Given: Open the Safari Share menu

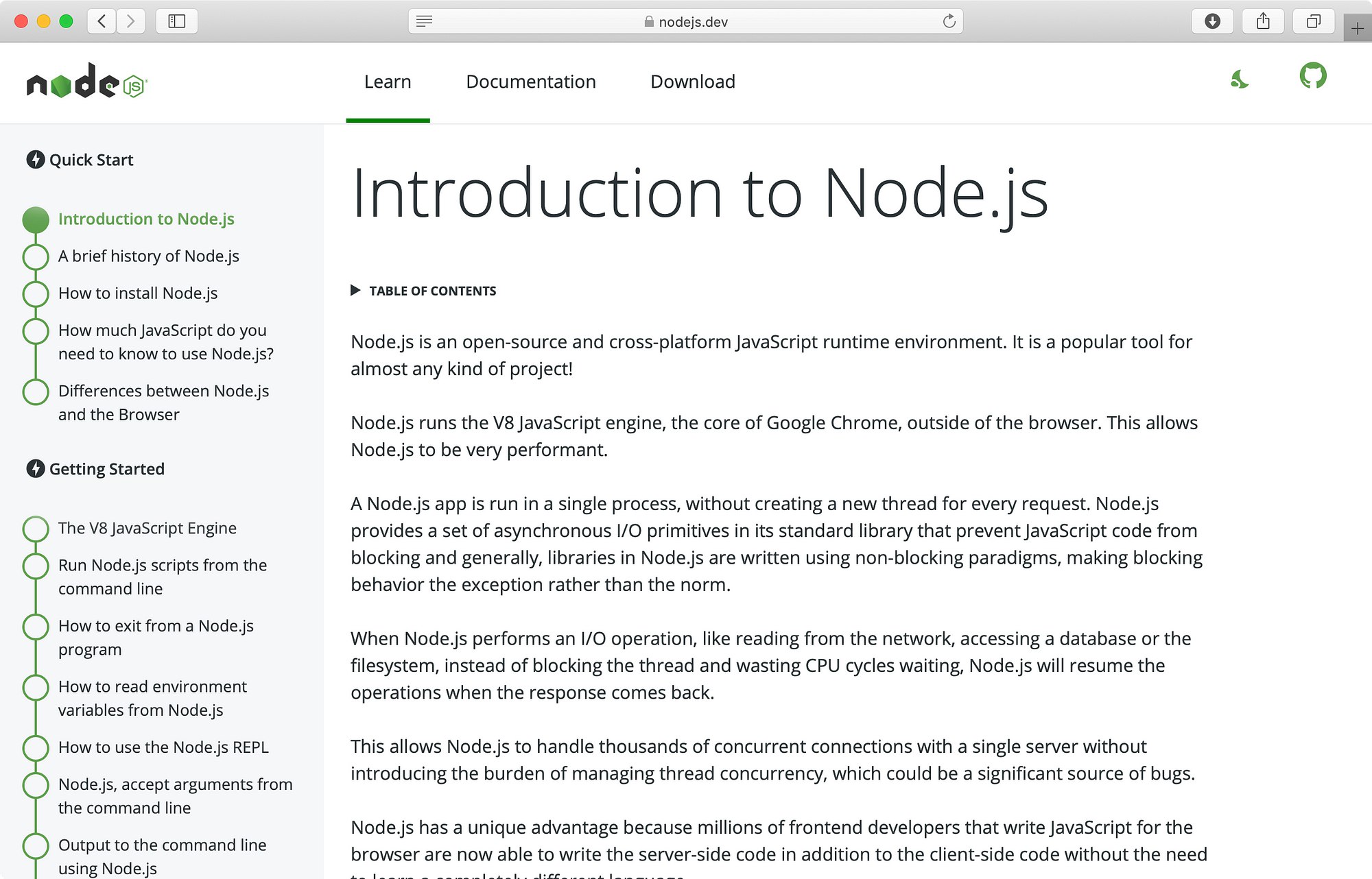Looking at the screenshot, I should click(1263, 21).
